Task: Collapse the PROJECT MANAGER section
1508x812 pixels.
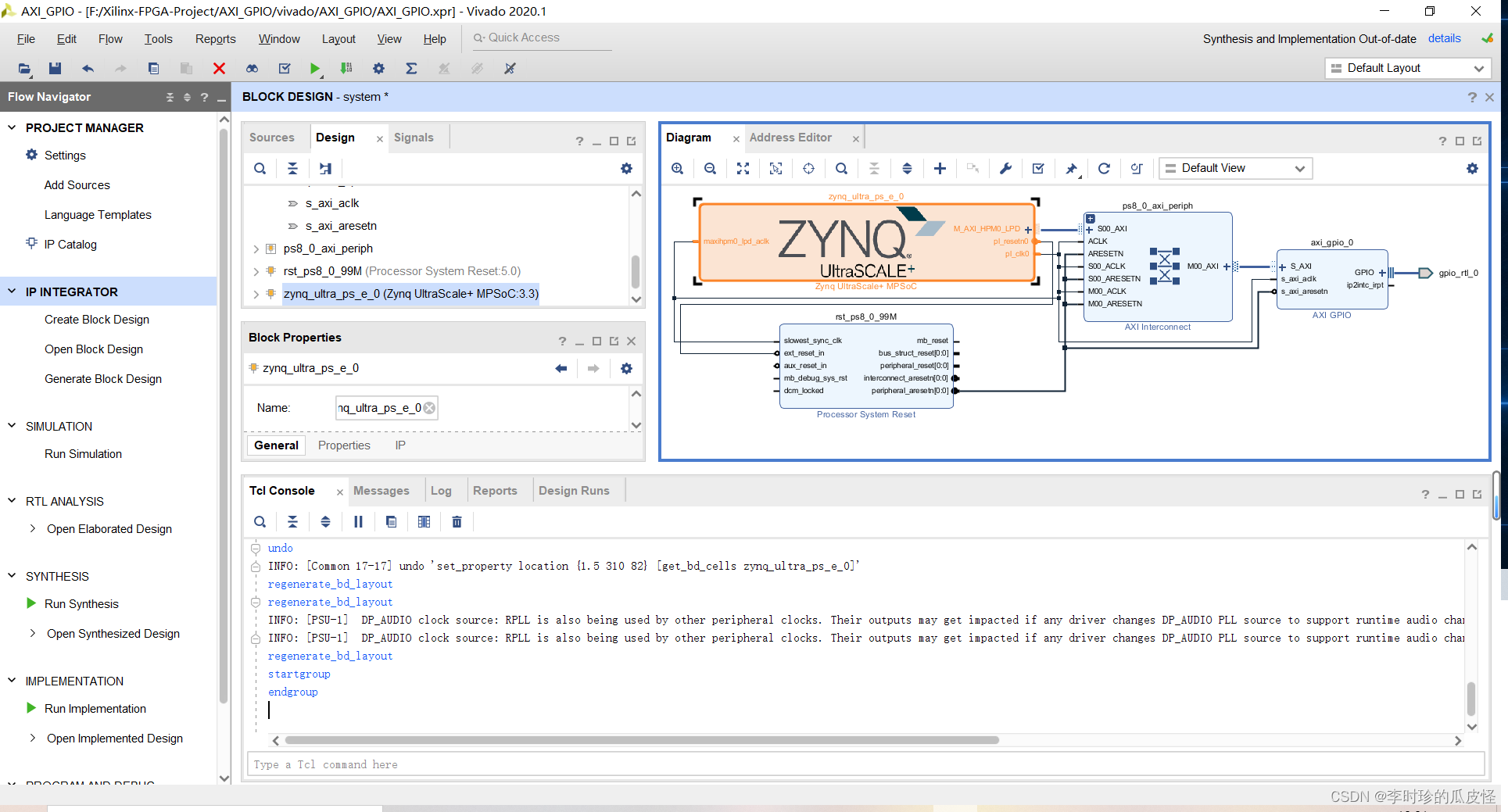Action: tap(12, 127)
